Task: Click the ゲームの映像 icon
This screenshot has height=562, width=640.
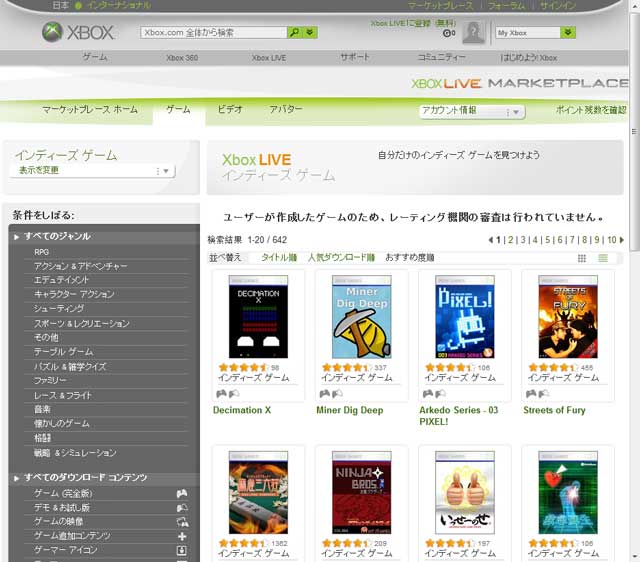Action: 182,522
